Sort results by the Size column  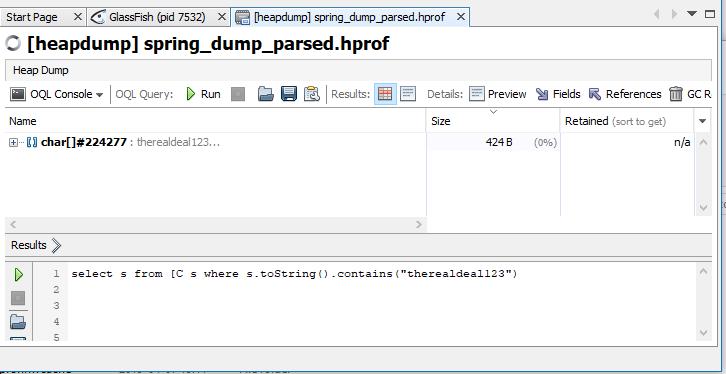493,121
